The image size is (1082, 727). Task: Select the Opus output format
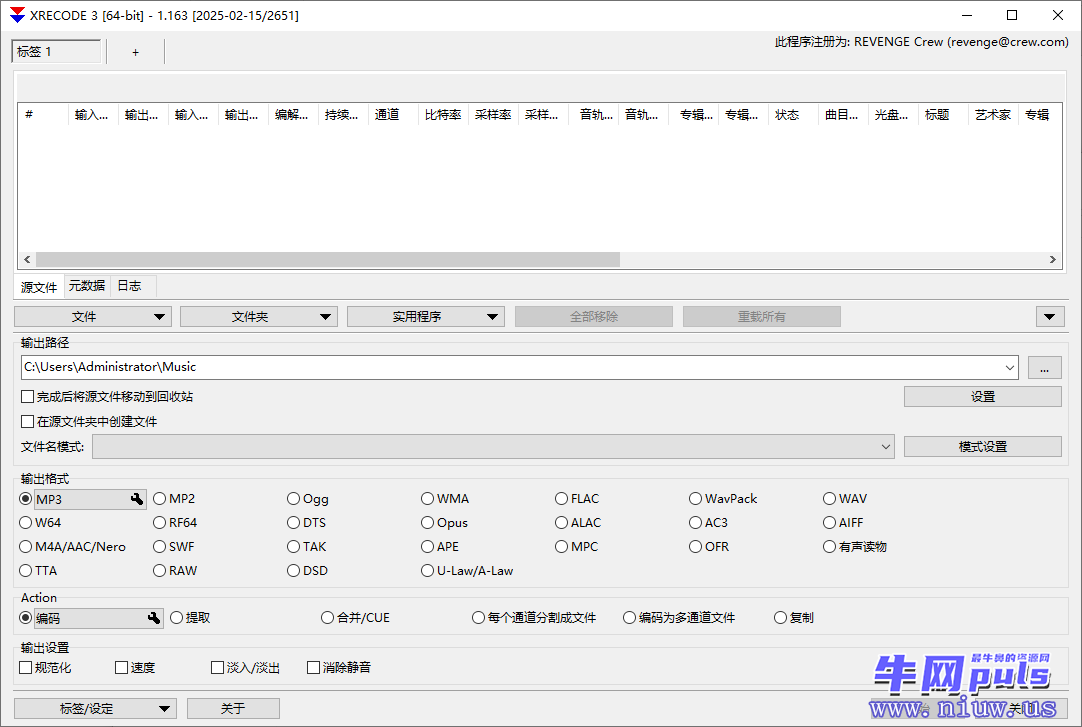[x=444, y=523]
